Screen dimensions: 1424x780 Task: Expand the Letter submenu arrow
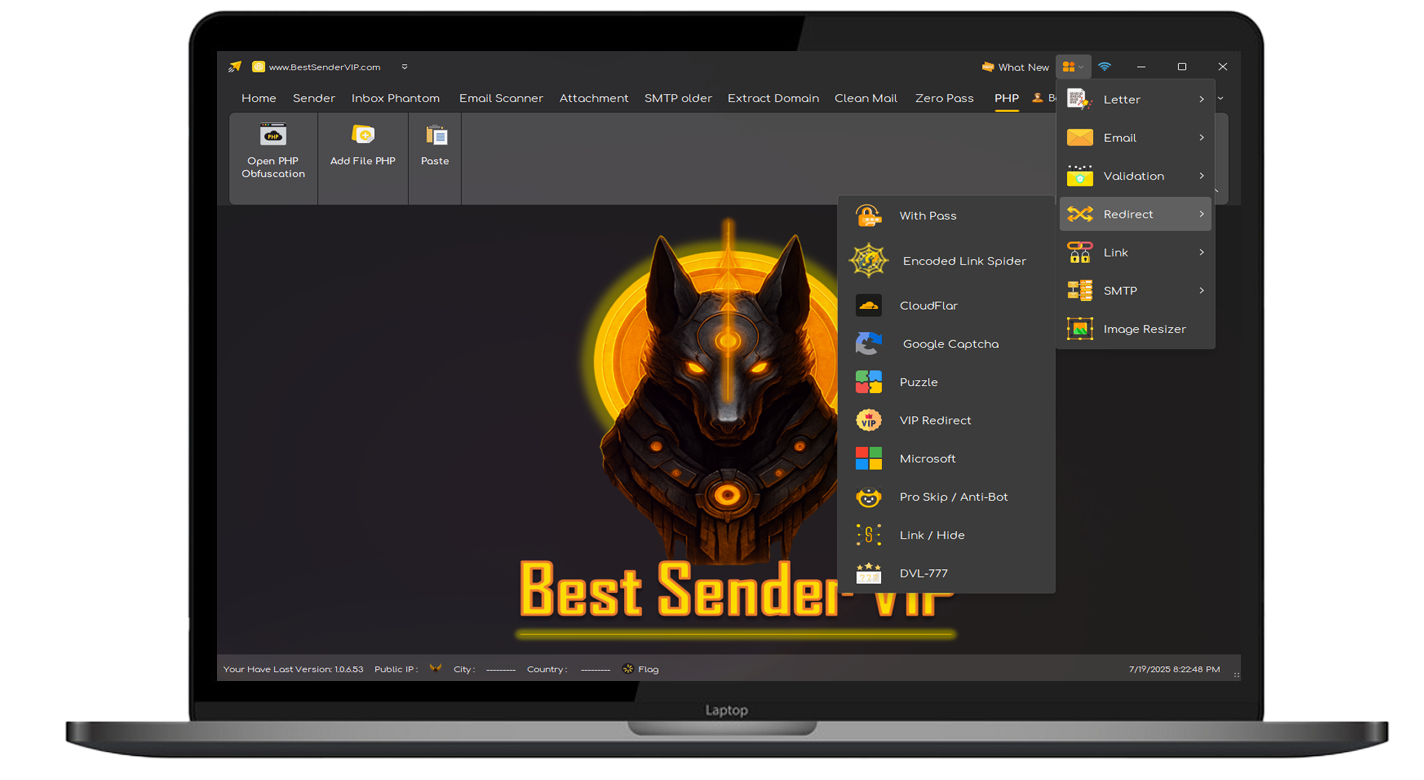coord(1201,99)
